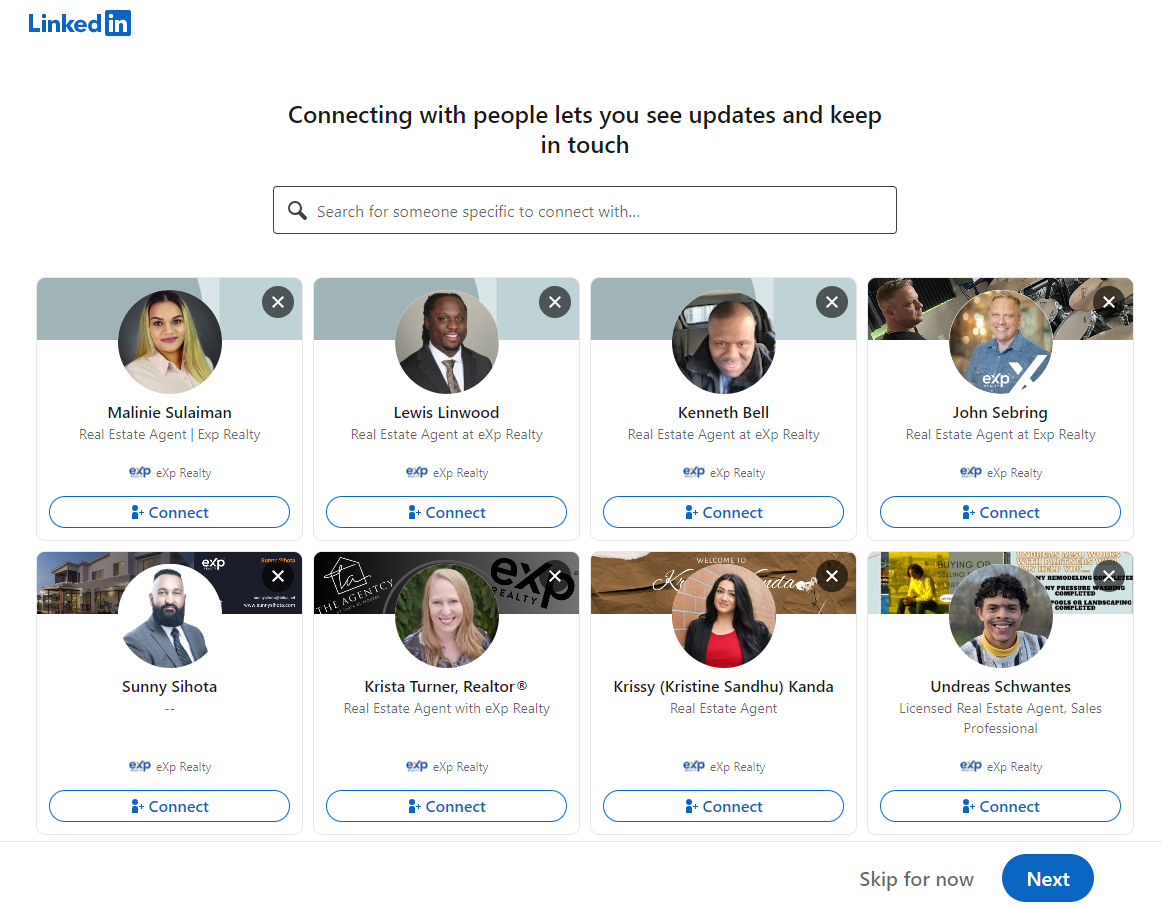
Task: Dismiss Krista Turner's suggestion card
Action: pyautogui.click(x=555, y=576)
